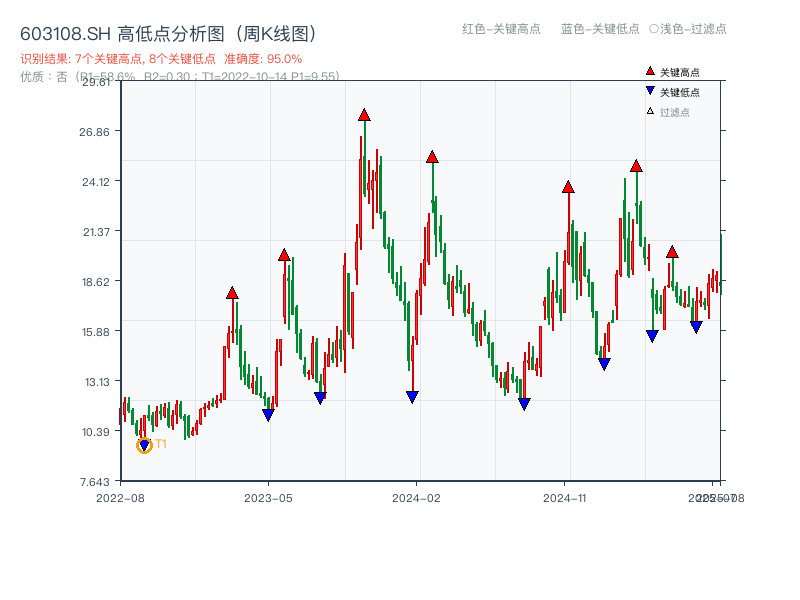Click the highest red key-high marker near the 28 peak
This screenshot has width=800, height=600.
pyautogui.click(x=364, y=116)
